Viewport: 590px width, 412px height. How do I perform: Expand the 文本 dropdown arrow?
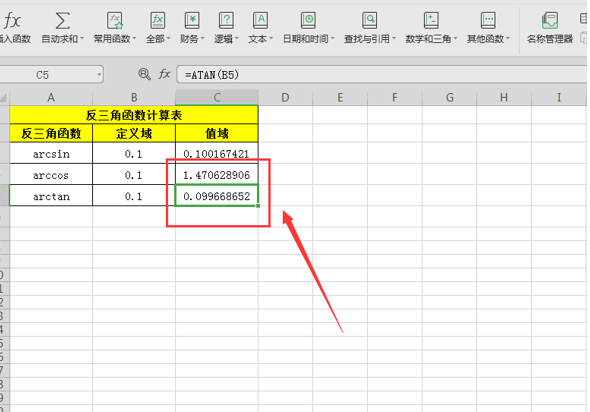[x=271, y=38]
